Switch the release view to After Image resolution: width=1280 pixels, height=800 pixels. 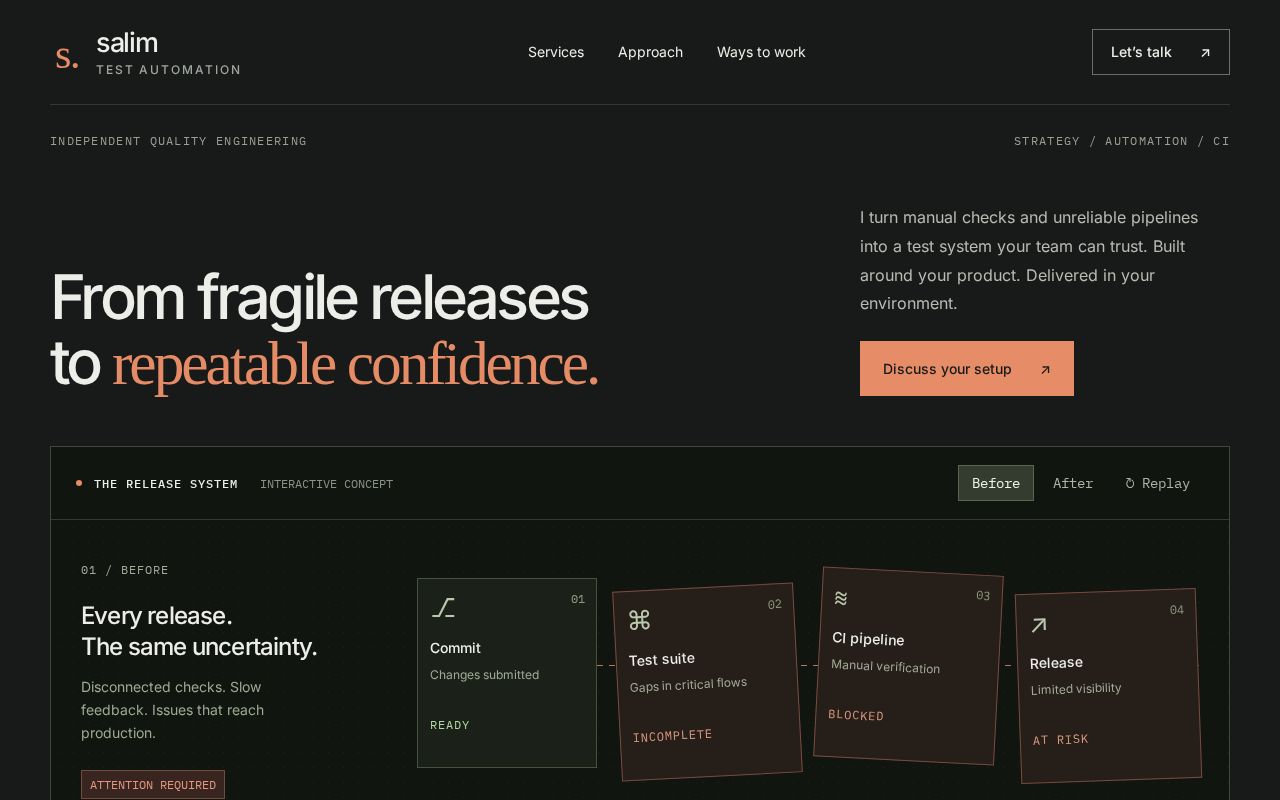pos(1073,483)
